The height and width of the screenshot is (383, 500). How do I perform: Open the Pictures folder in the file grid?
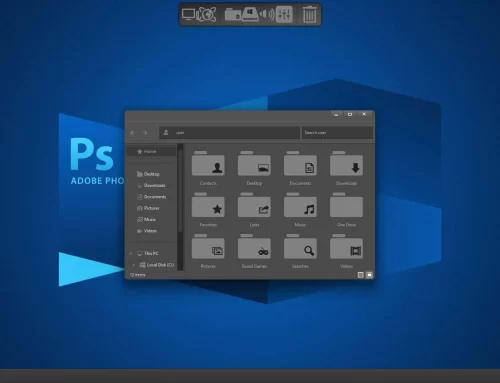tap(208, 251)
